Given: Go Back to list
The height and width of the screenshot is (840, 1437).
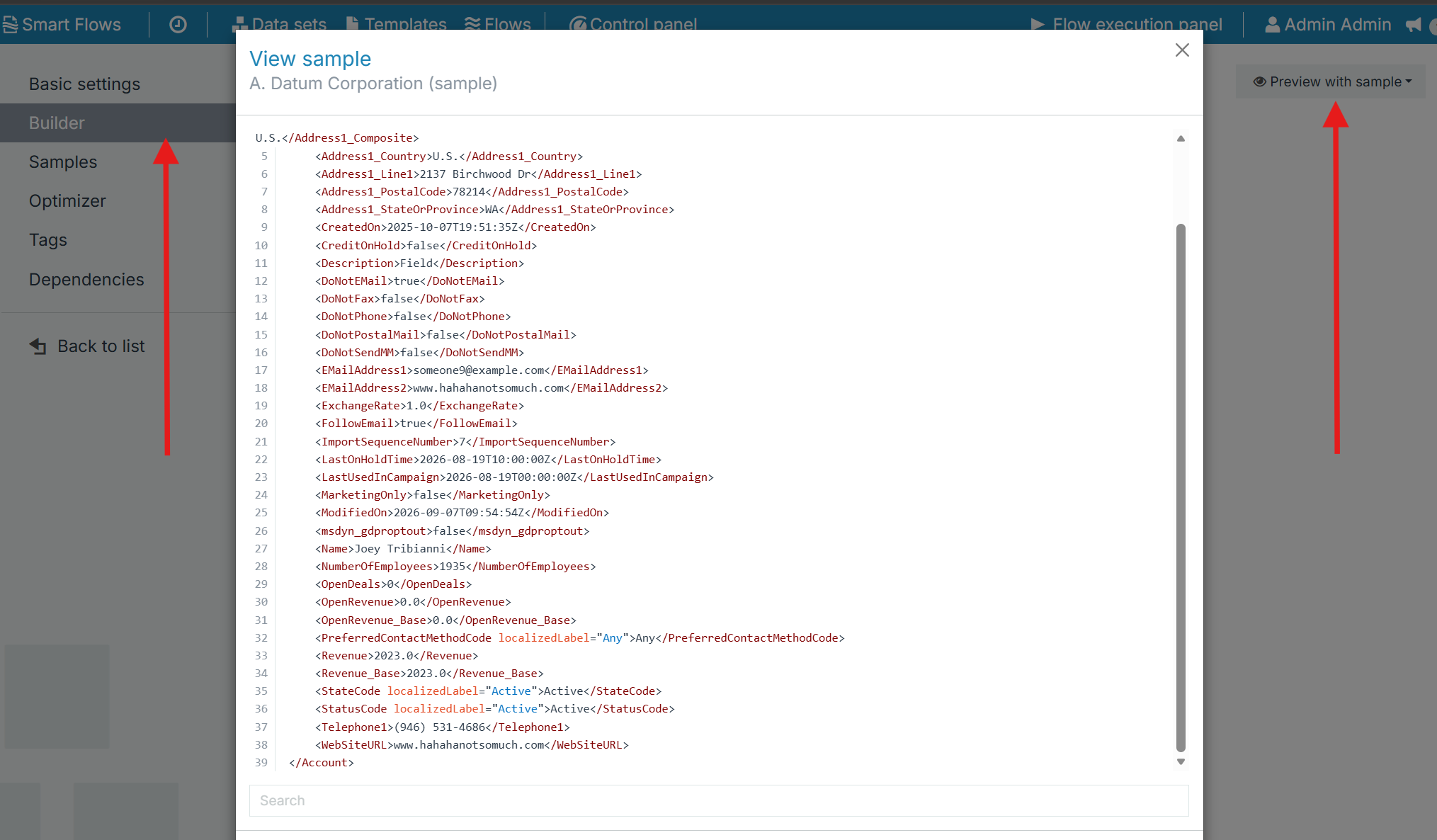Looking at the screenshot, I should coord(87,346).
